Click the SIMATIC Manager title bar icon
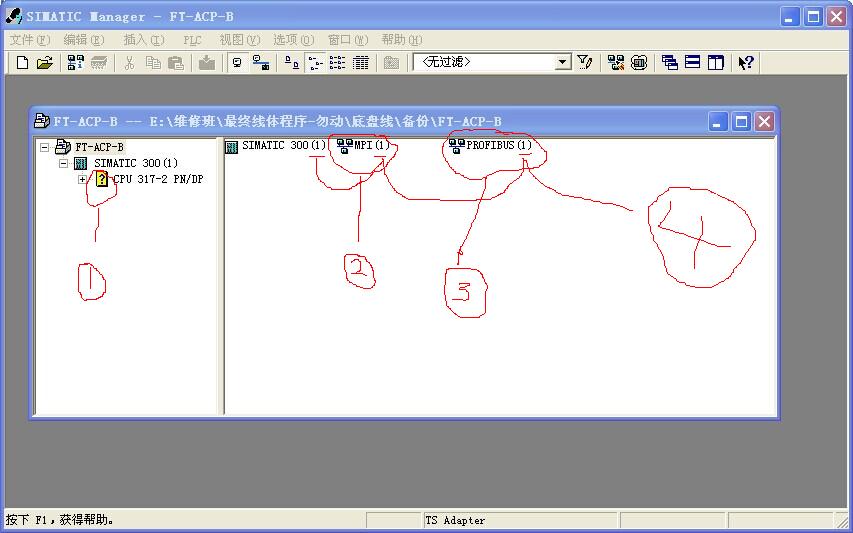 [14, 16]
